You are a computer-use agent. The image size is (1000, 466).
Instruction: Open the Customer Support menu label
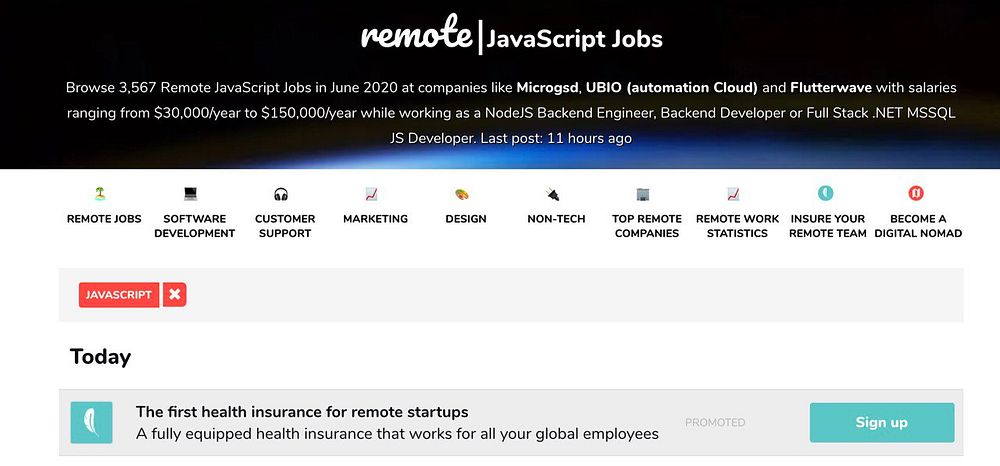pyautogui.click(x=285, y=226)
